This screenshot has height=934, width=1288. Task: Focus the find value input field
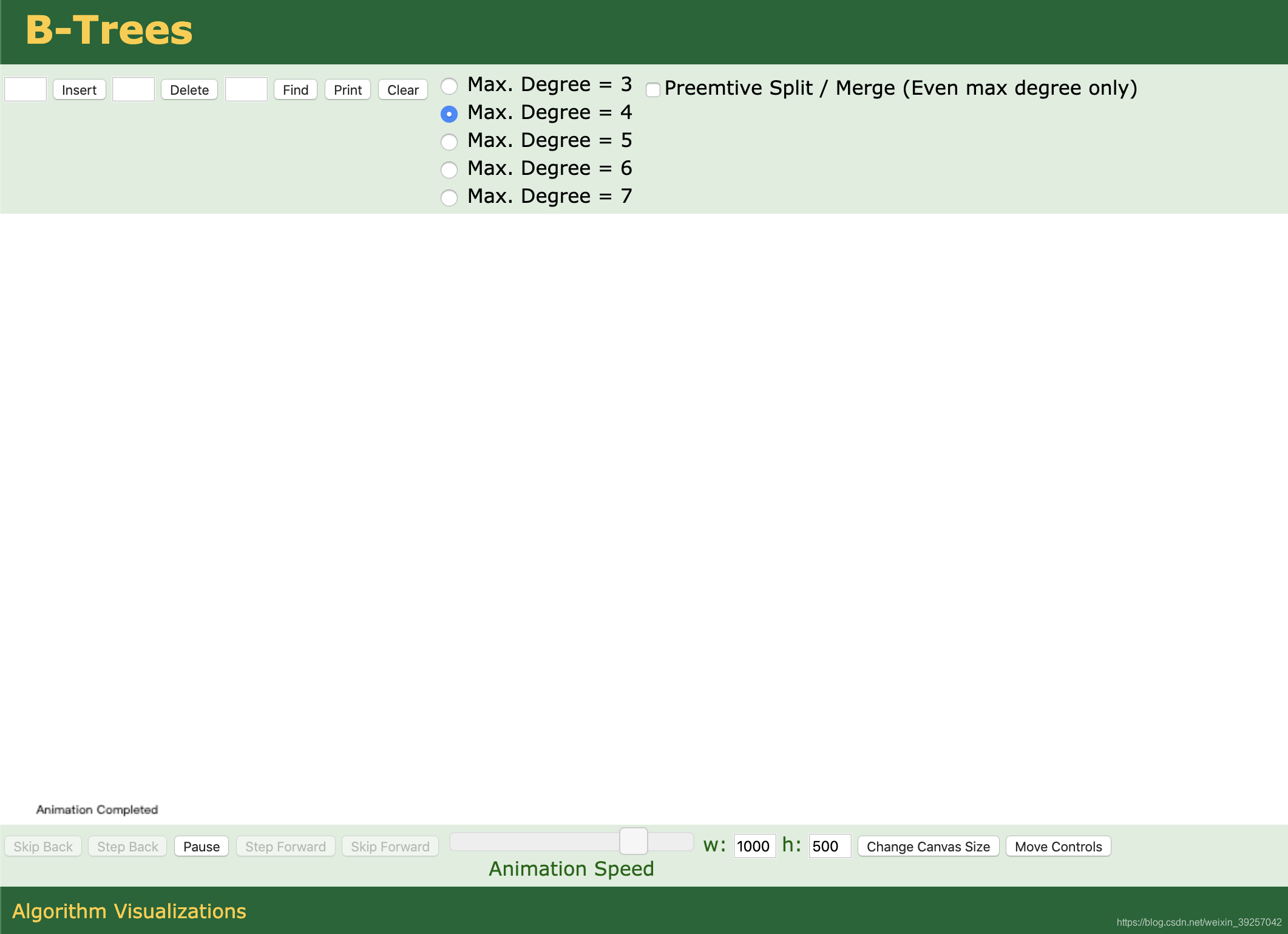click(246, 89)
